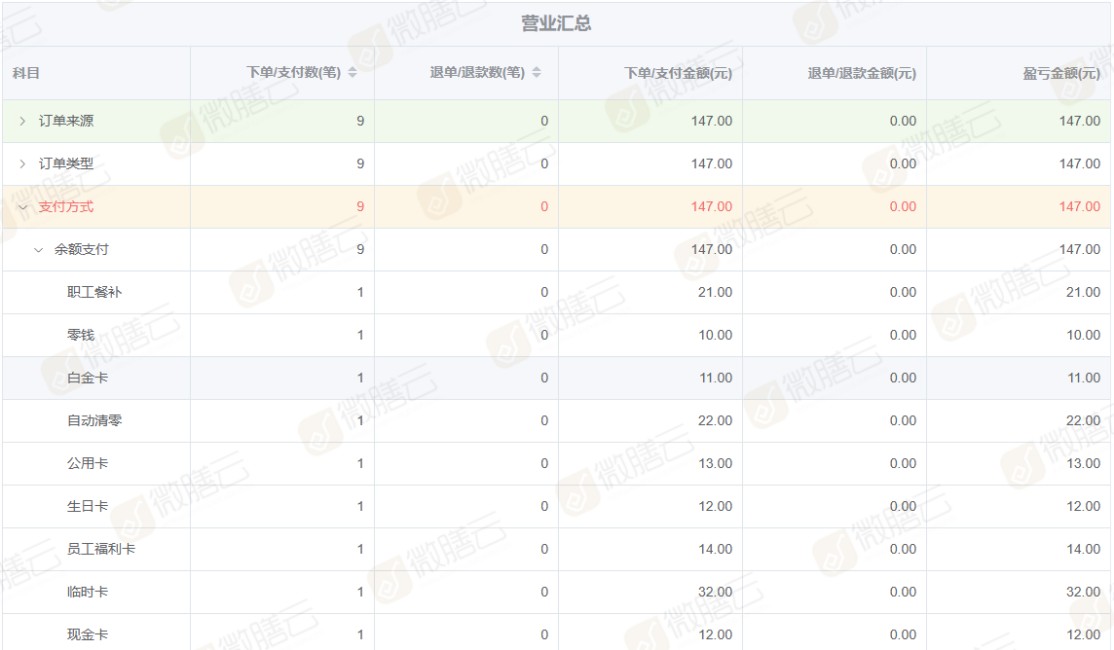
Task: Select the 员工福利卡 row label
Action: click(101, 549)
